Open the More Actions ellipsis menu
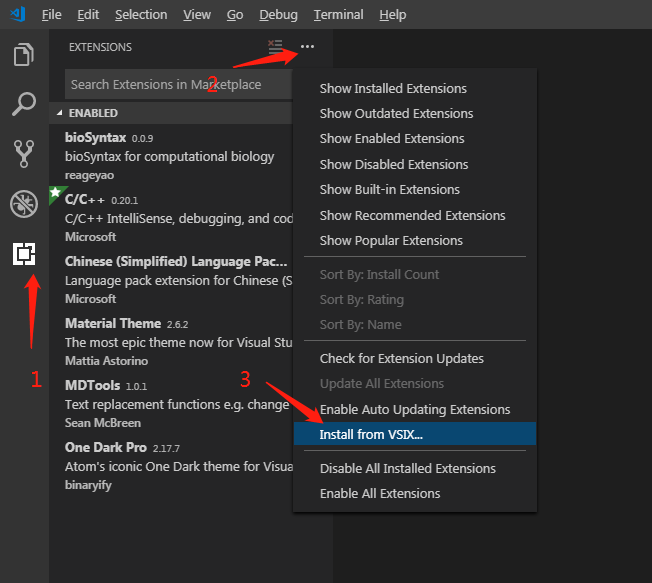 click(x=307, y=47)
